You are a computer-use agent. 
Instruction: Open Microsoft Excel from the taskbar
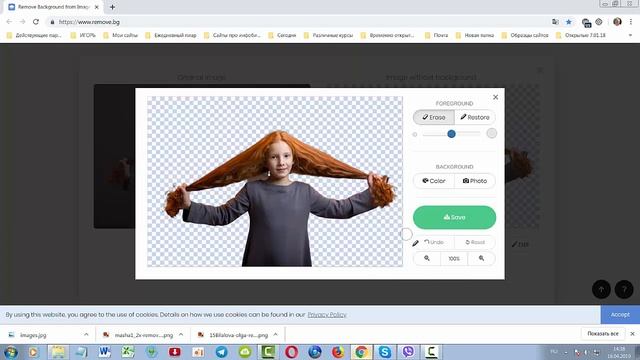click(x=128, y=352)
